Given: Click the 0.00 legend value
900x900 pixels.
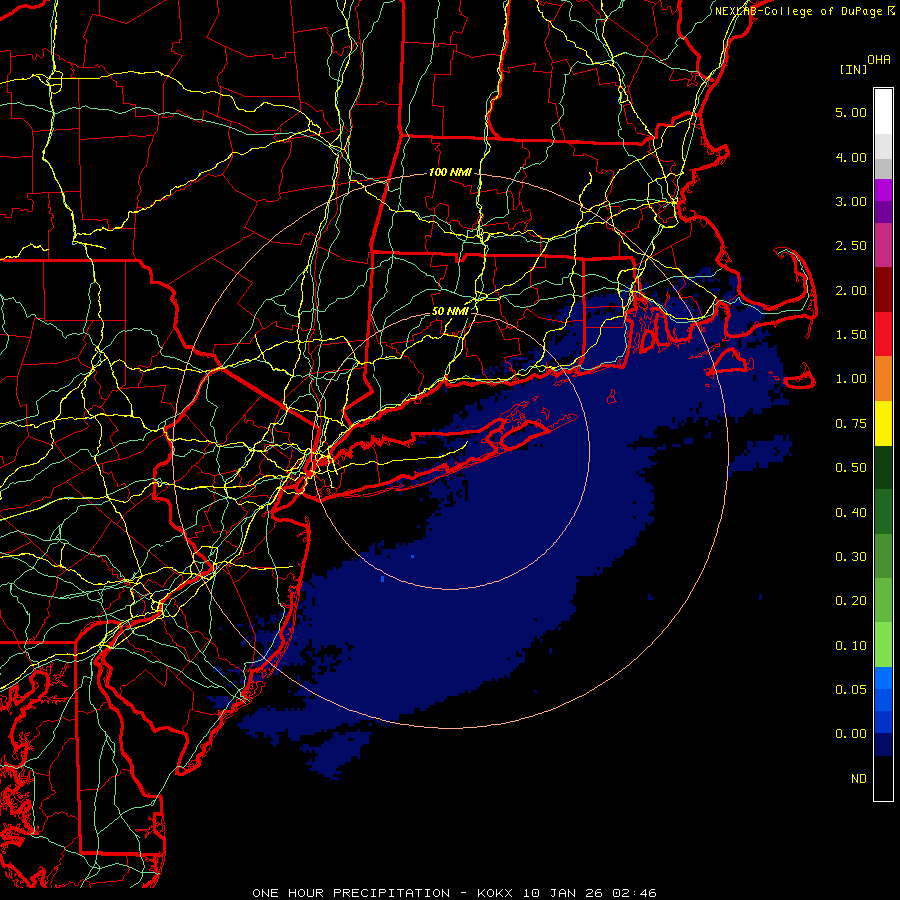Looking at the screenshot, I should (x=851, y=734).
